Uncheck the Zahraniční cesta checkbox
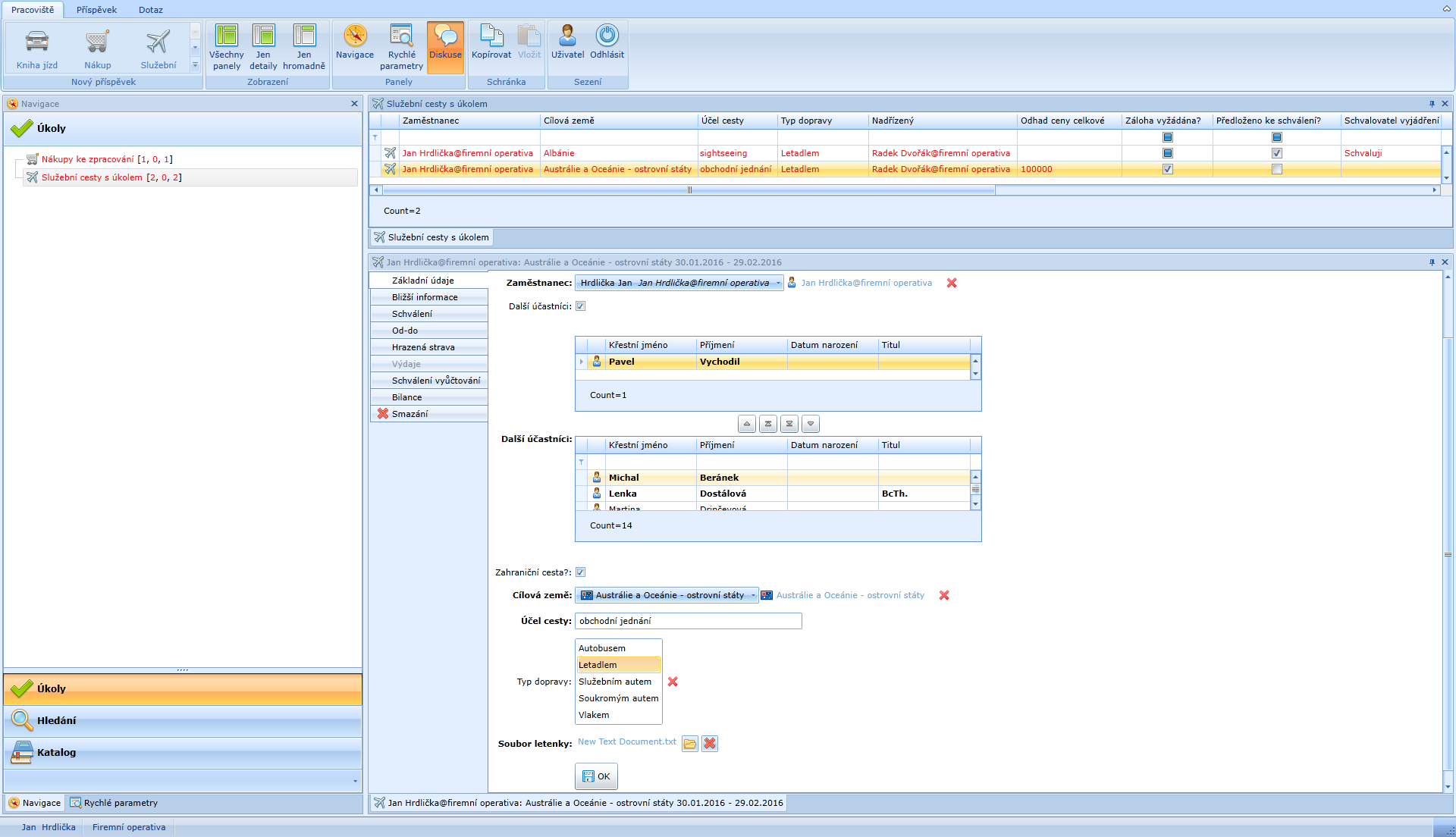This screenshot has width=1456, height=837. pos(581,572)
